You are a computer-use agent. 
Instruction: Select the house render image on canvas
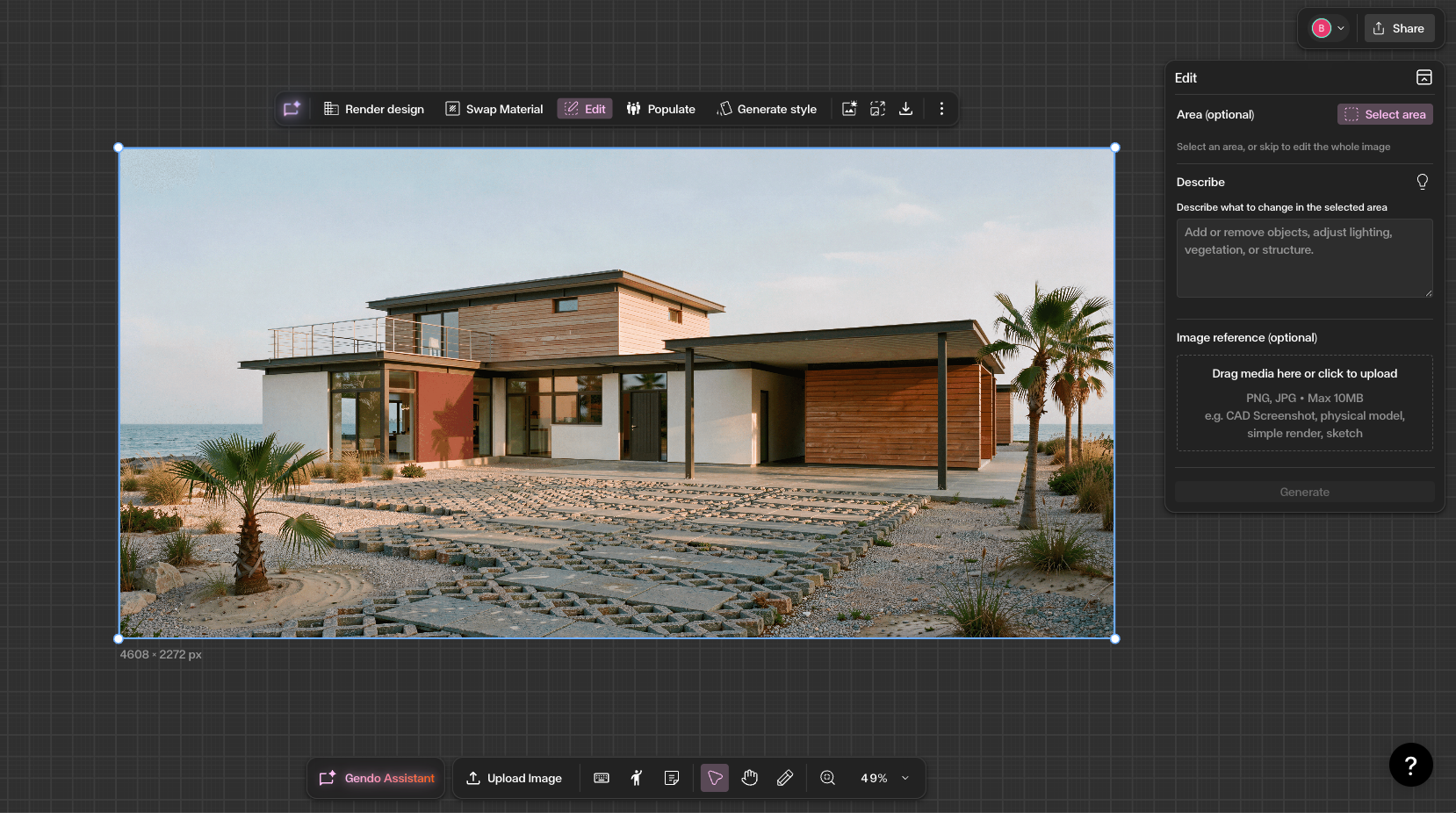click(x=616, y=392)
